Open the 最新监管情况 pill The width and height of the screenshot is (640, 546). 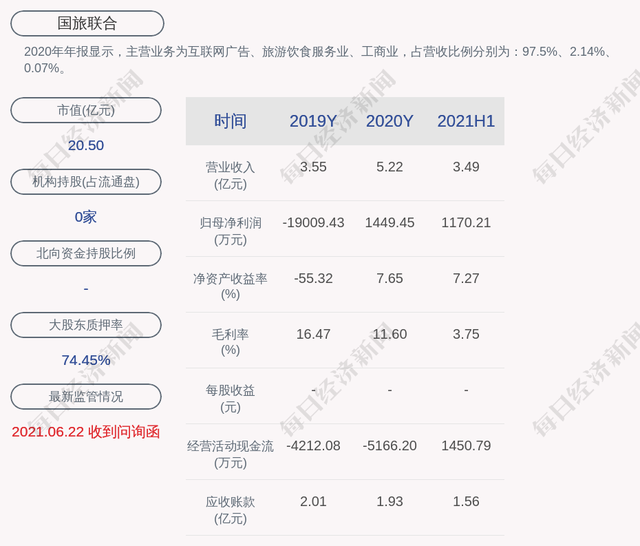[86, 396]
